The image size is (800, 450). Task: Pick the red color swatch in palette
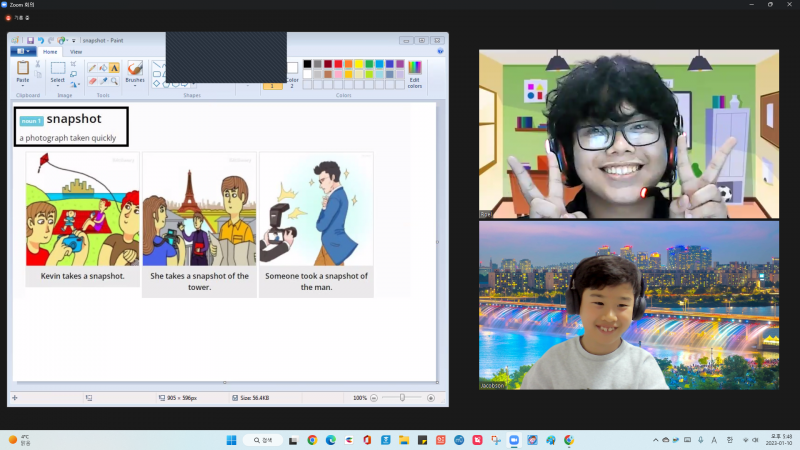(x=338, y=64)
